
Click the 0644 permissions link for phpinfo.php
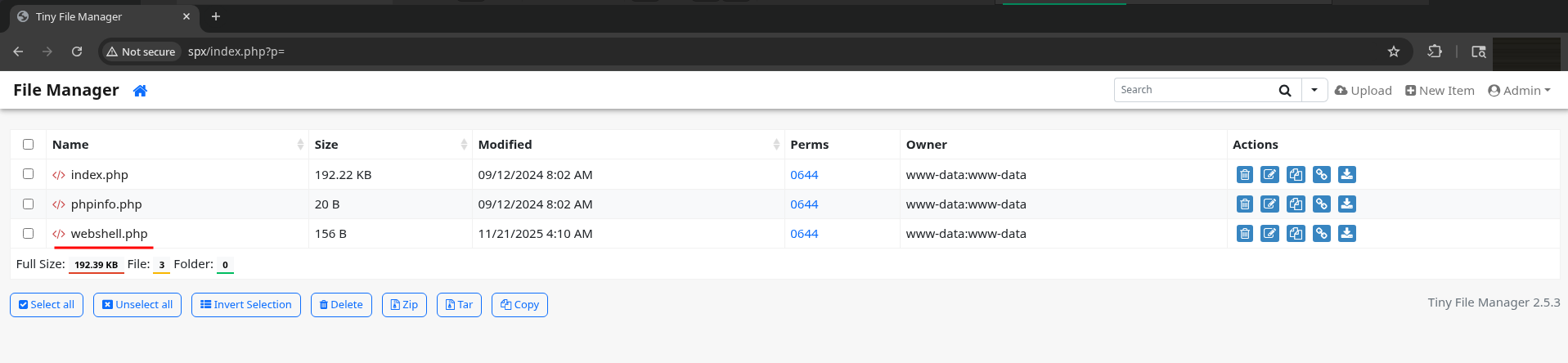[804, 204]
